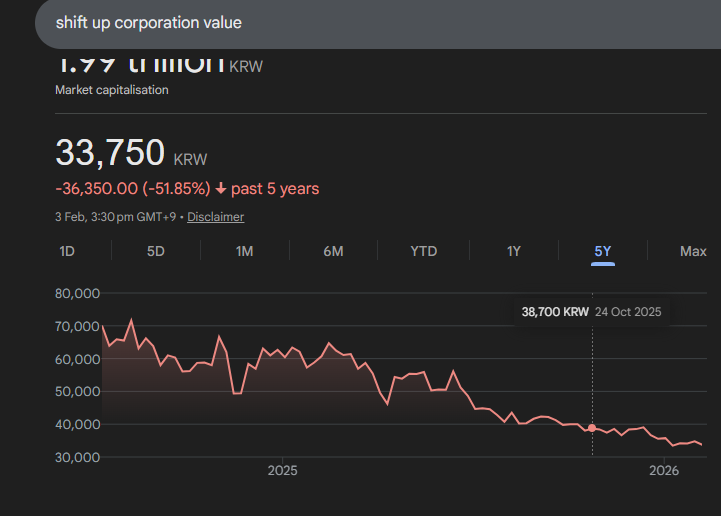721x516 pixels.
Task: Click the 70,000 y-axis label
Action: [77, 326]
